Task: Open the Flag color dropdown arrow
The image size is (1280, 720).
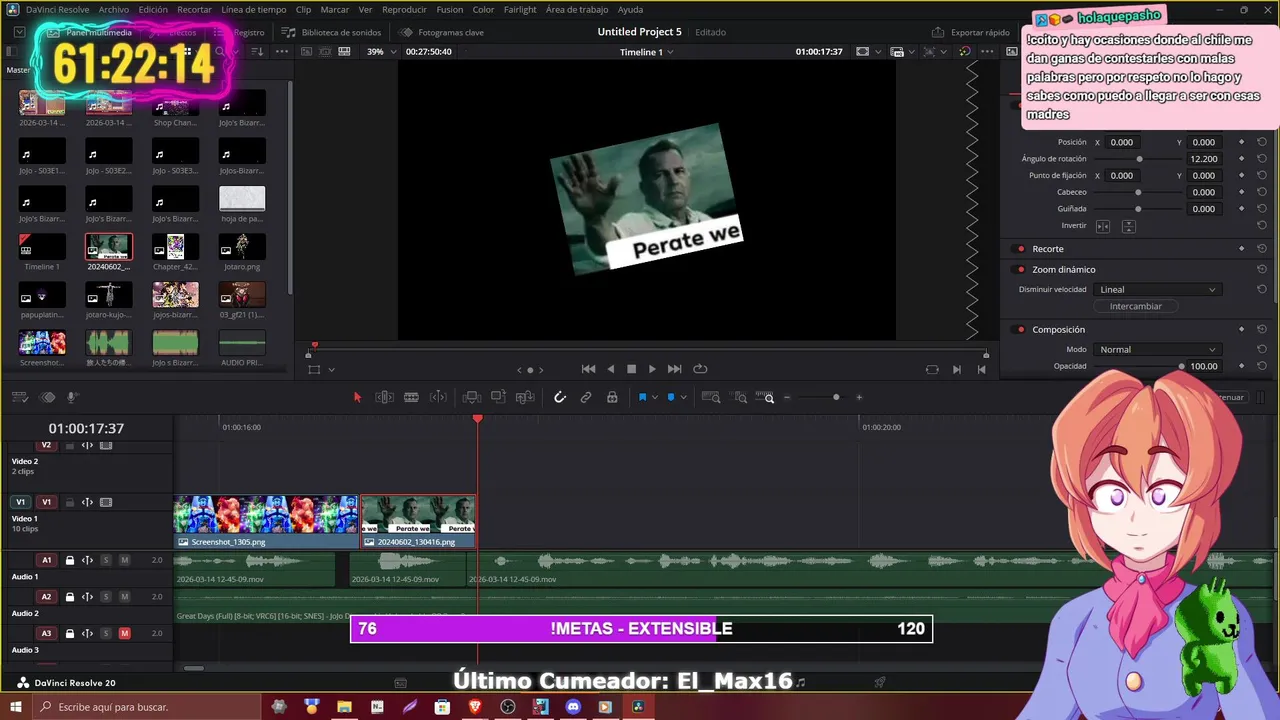Action: (655, 398)
